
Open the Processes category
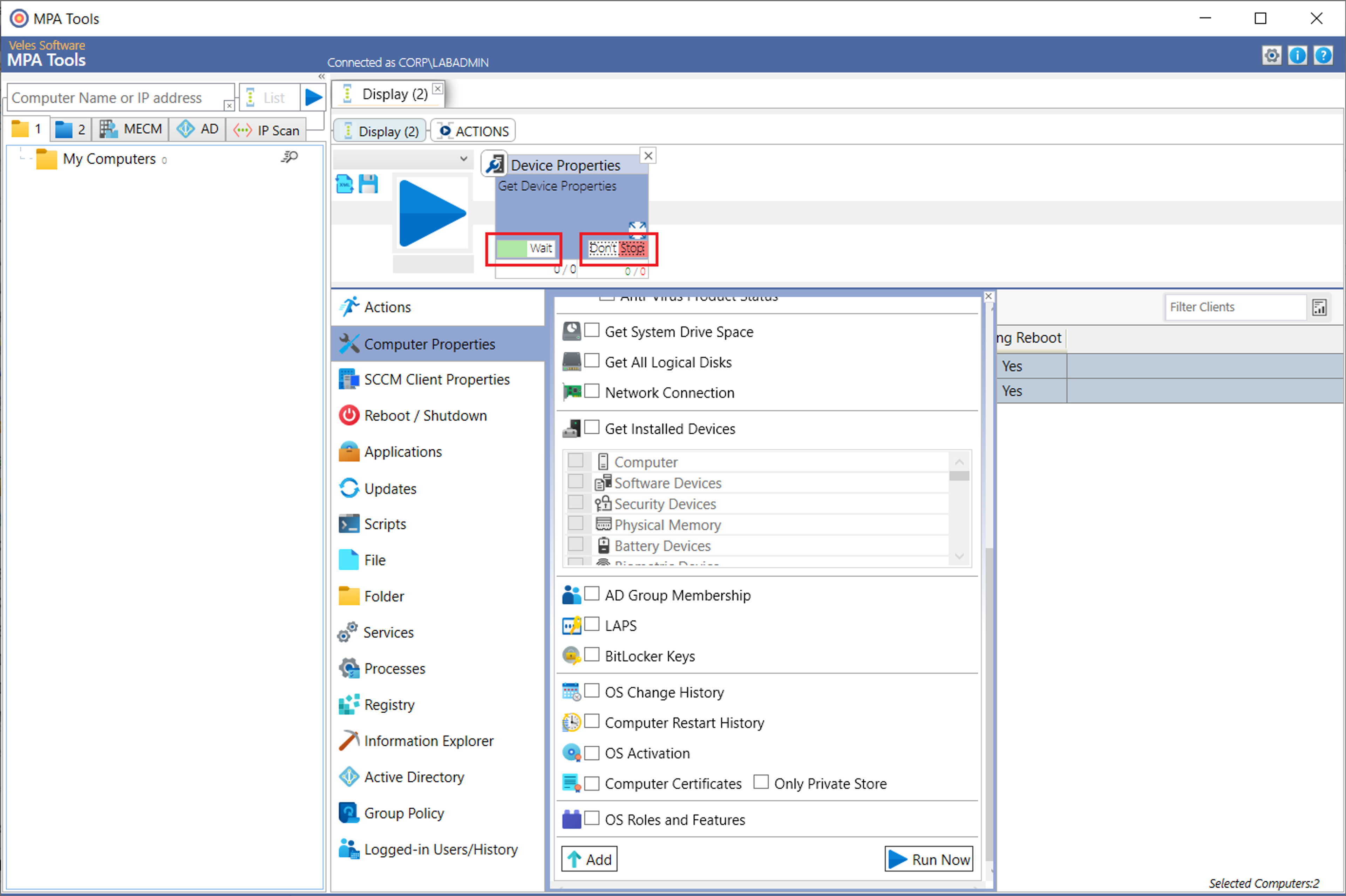pyautogui.click(x=437, y=668)
